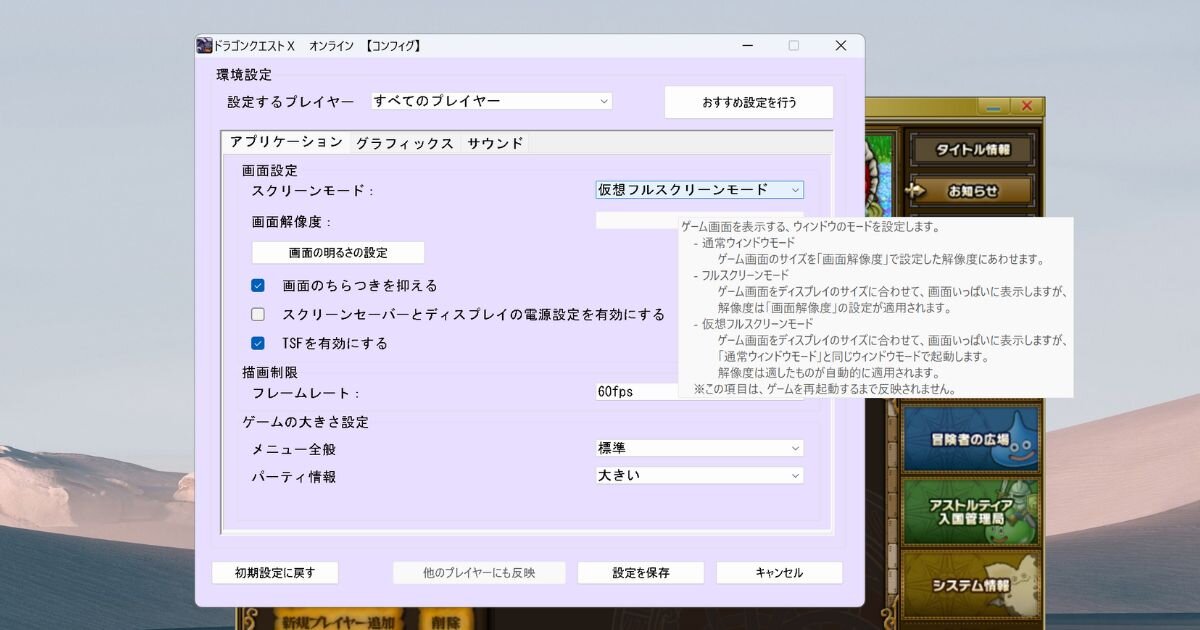Switch to the アプリケーション tab
Image resolution: width=1200 pixels, height=630 pixels.
point(287,142)
